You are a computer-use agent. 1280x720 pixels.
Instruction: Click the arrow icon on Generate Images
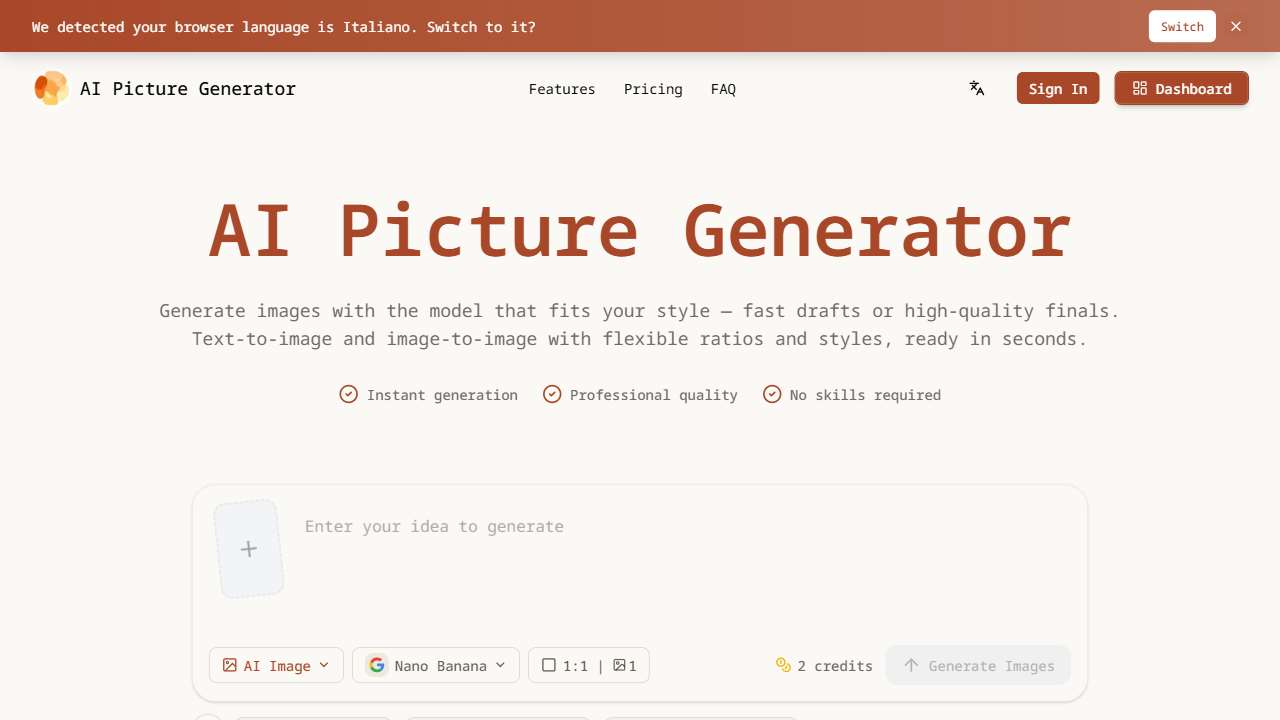(x=911, y=665)
